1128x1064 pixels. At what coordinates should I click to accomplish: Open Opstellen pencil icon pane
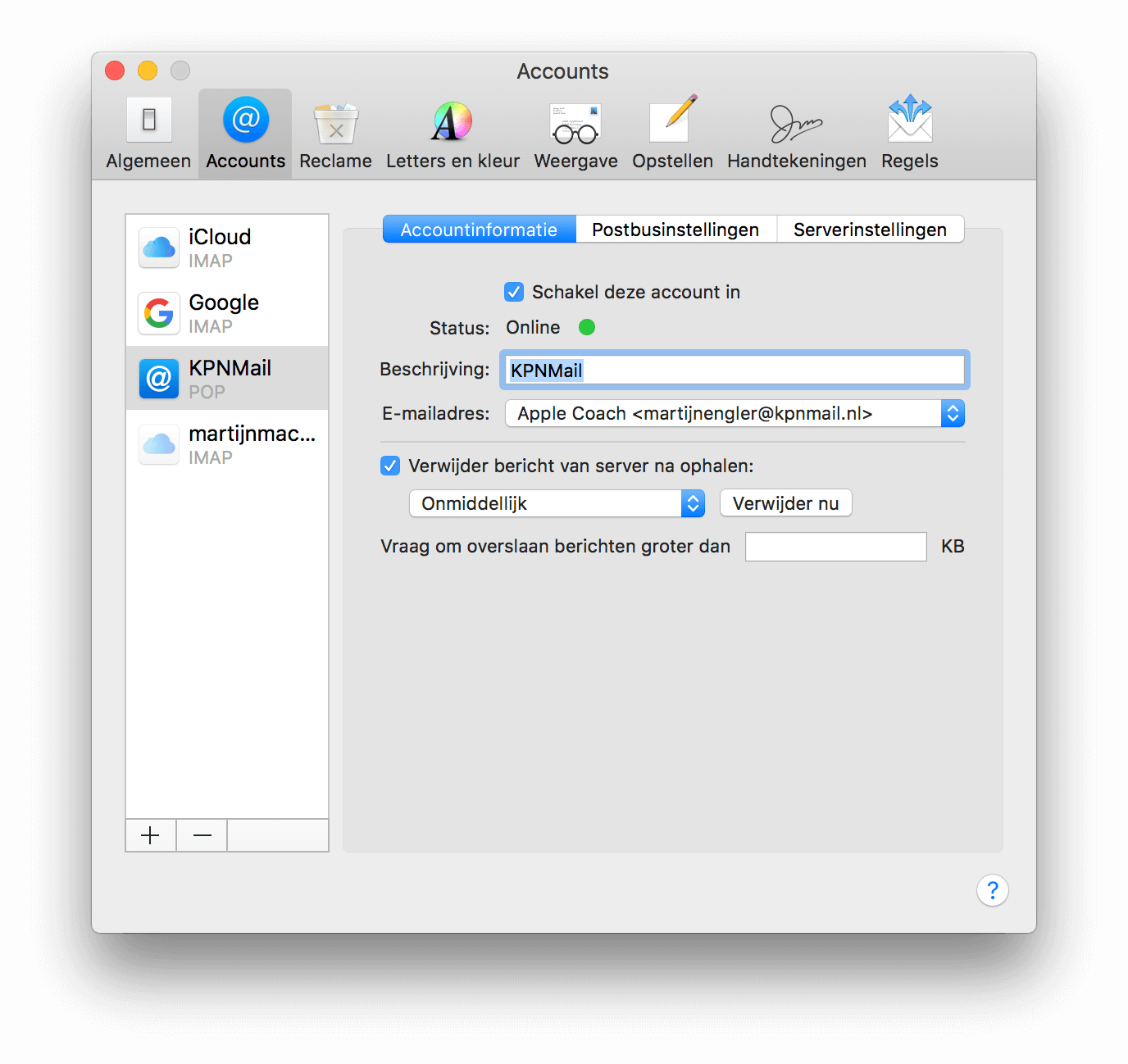672,134
